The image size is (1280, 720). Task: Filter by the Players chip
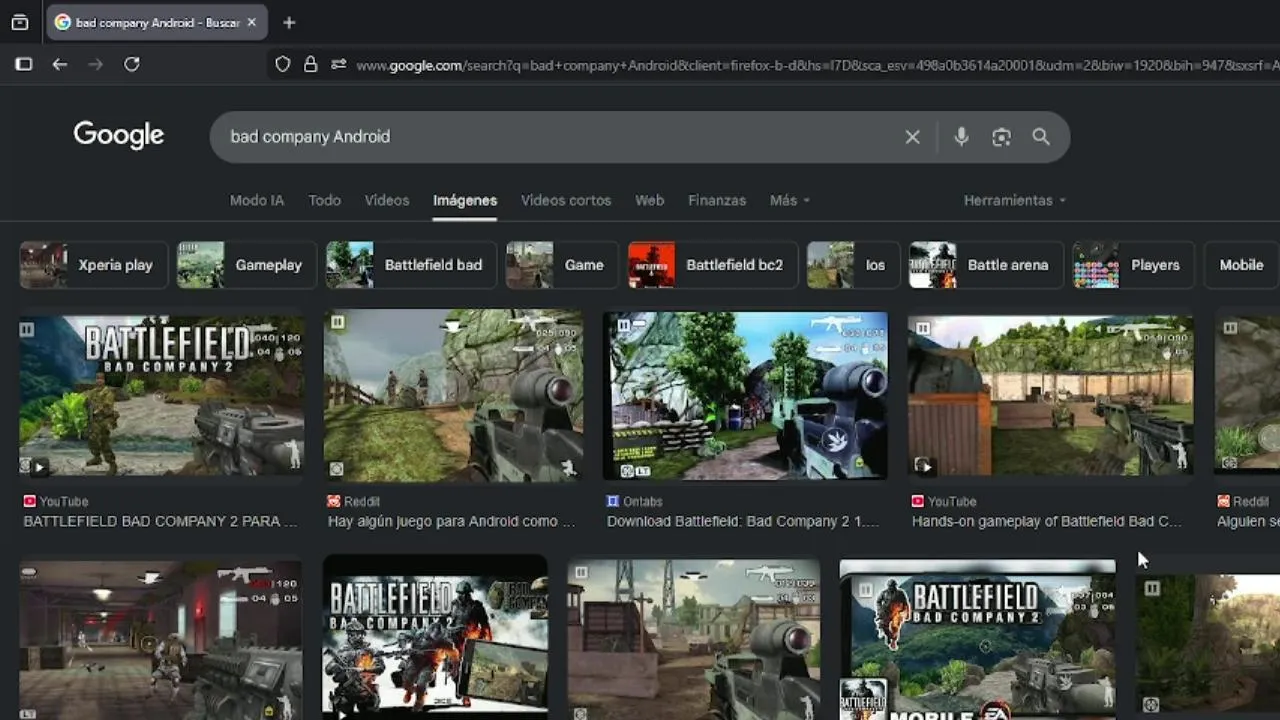[x=1134, y=265]
